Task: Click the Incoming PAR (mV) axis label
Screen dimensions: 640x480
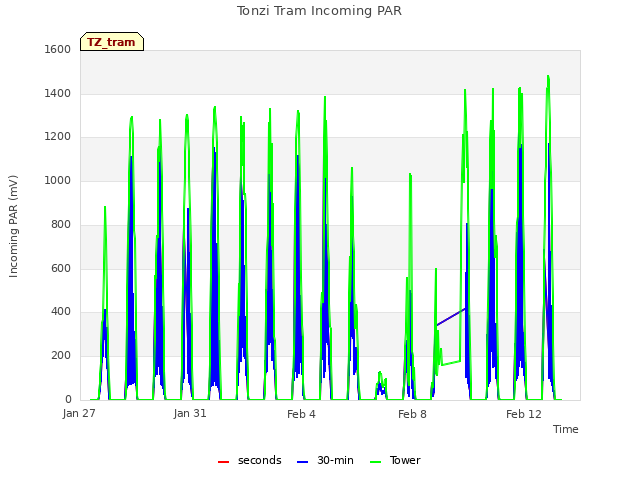Action: tap(13, 227)
